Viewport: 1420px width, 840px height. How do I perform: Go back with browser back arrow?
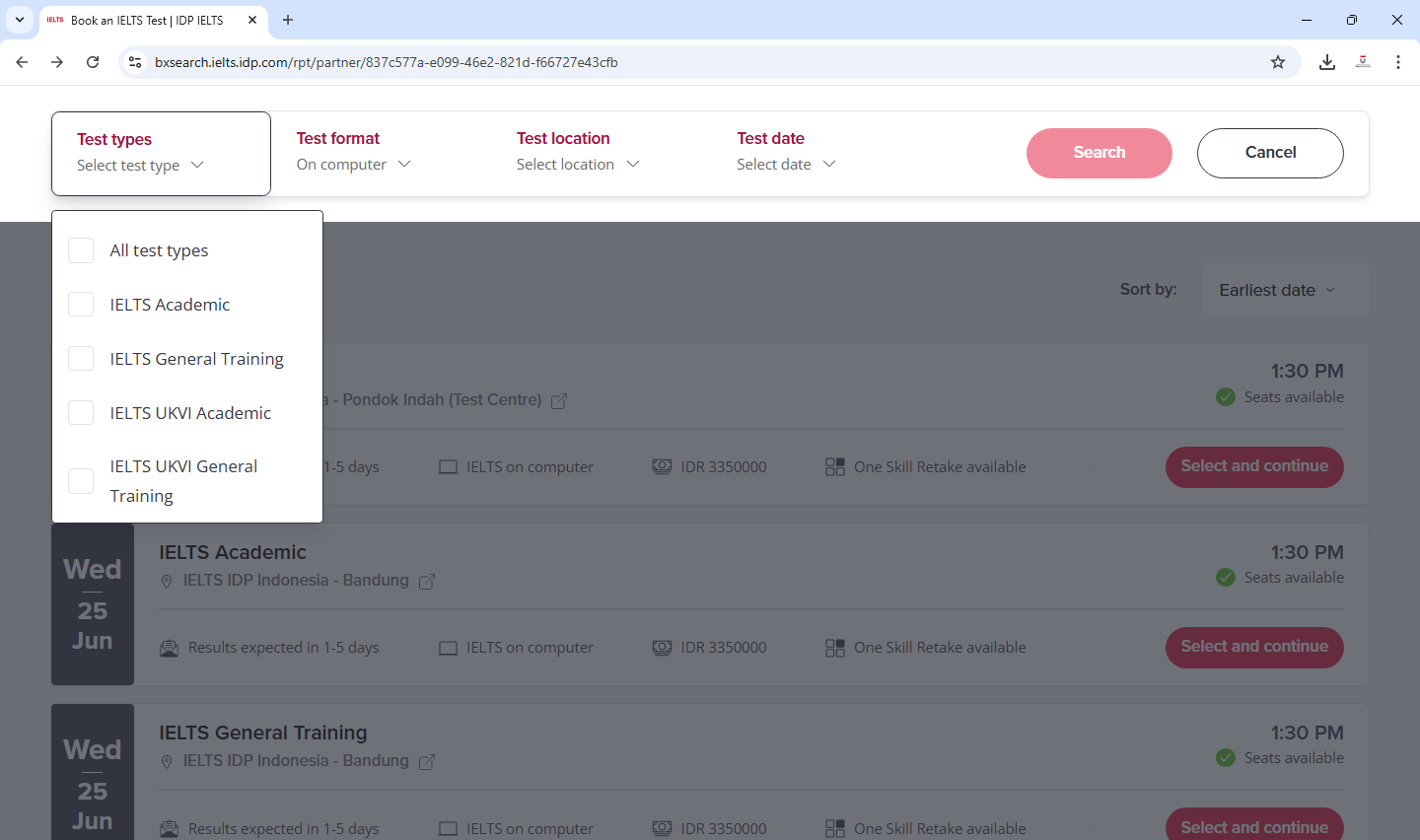[22, 62]
